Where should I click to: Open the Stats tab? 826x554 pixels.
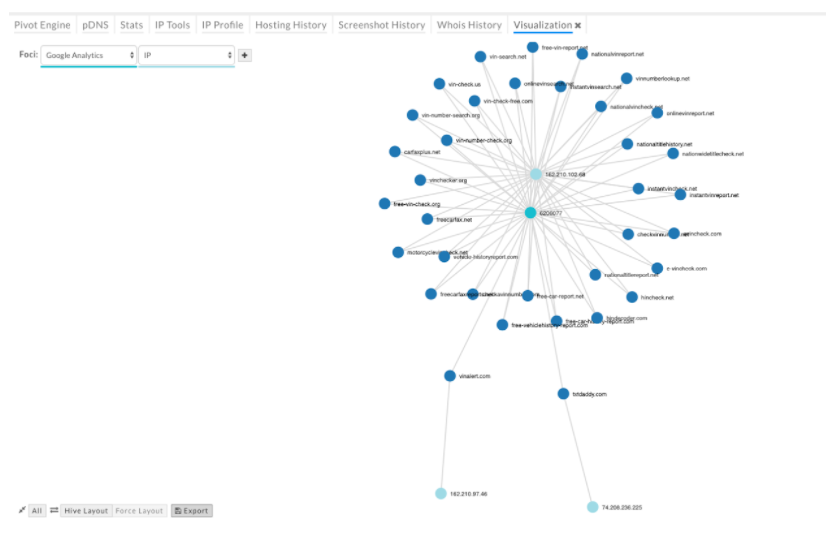tap(131, 25)
